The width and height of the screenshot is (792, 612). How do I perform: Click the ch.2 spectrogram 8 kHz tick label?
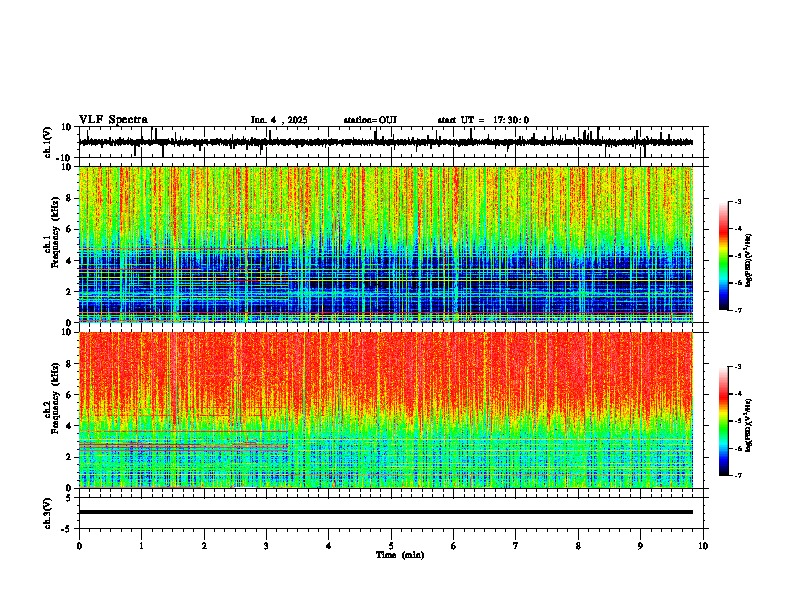[70, 364]
